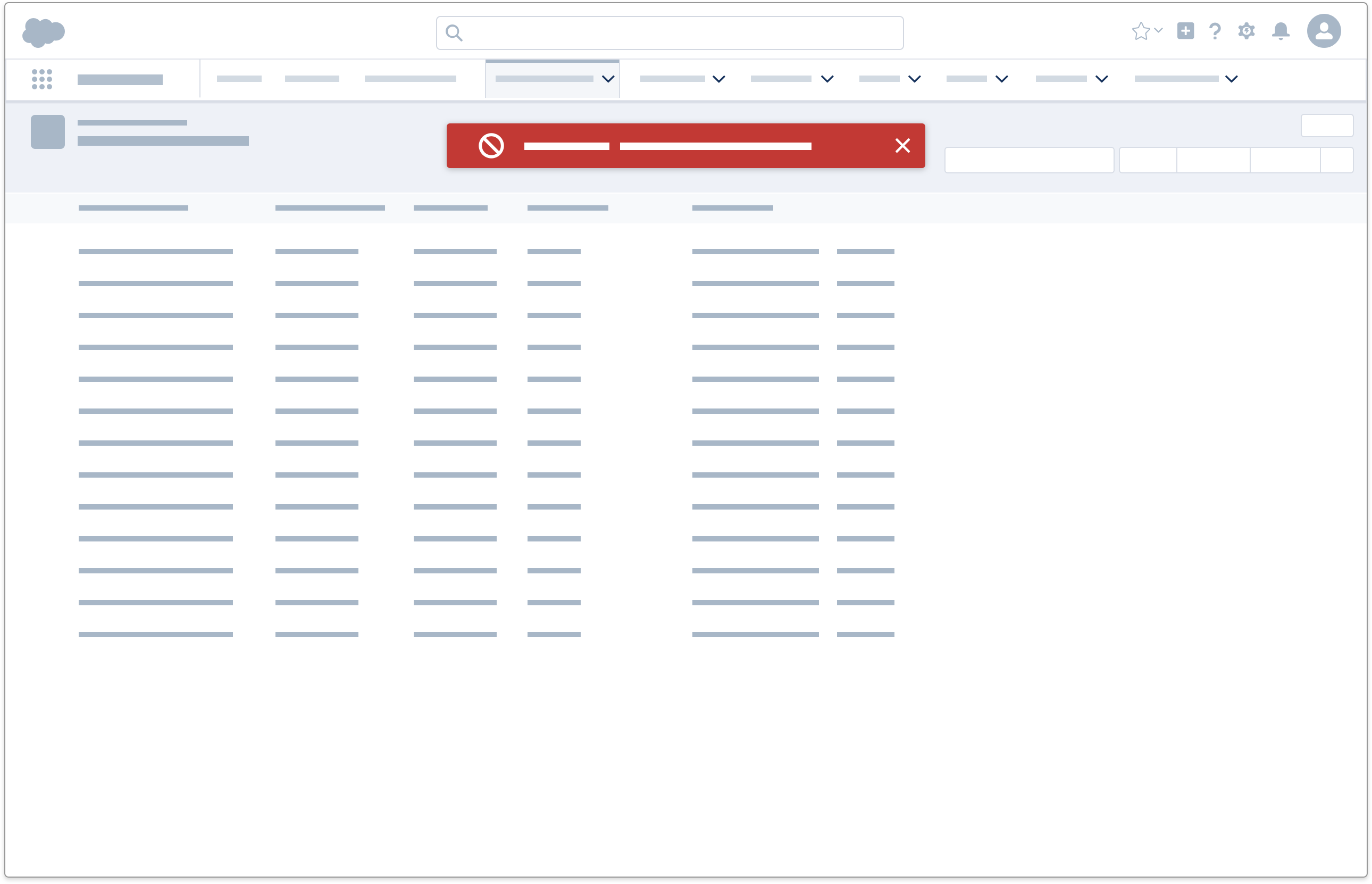Open the App Launcher dots grid
Screen dimensions: 1372x884
42,79
